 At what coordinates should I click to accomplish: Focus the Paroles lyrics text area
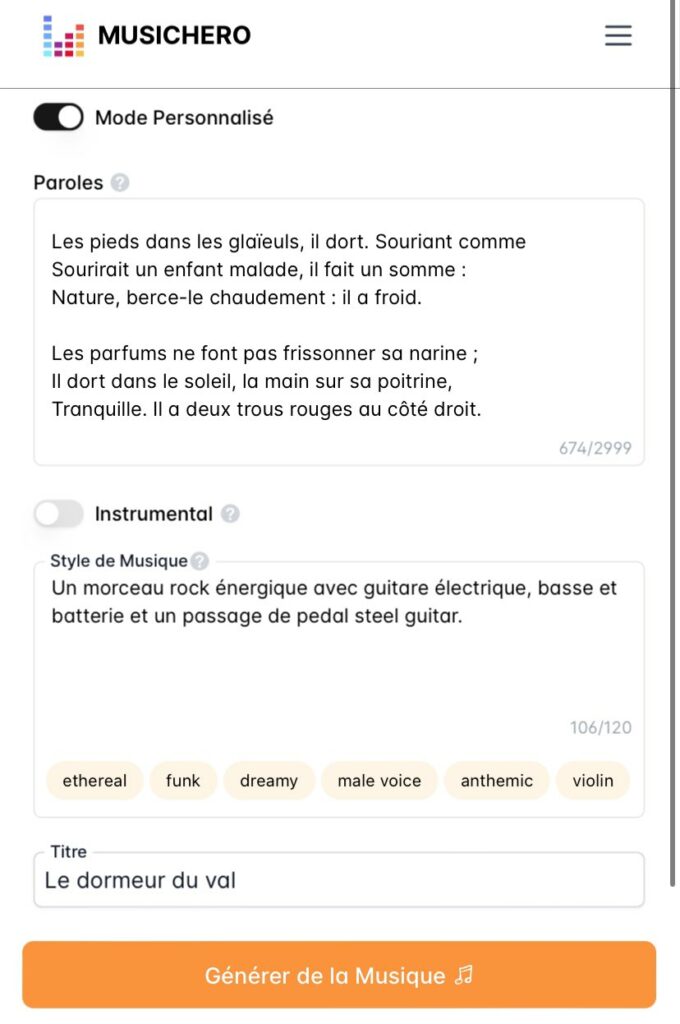coord(339,330)
